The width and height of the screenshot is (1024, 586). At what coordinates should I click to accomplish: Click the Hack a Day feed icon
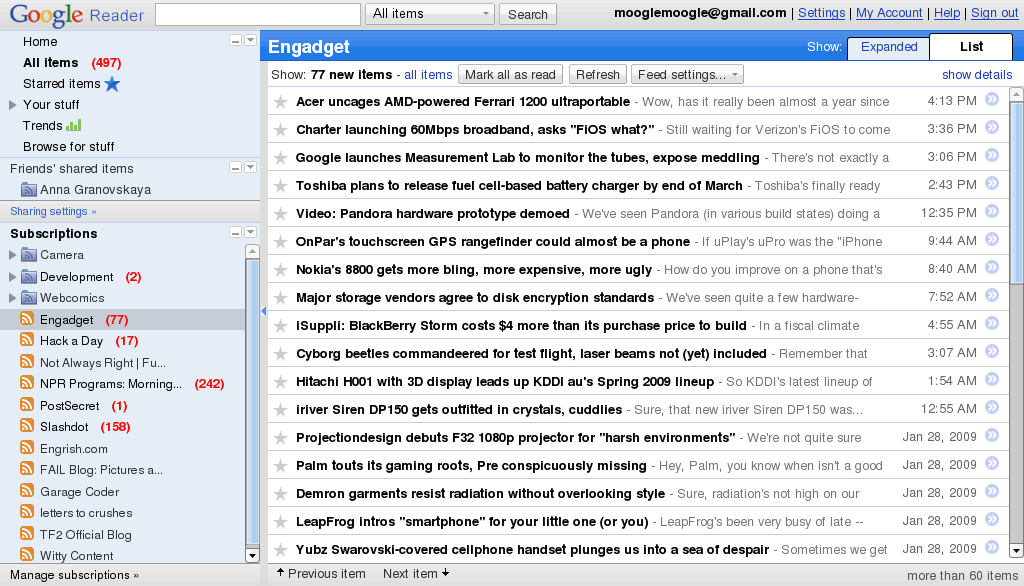pos(25,341)
